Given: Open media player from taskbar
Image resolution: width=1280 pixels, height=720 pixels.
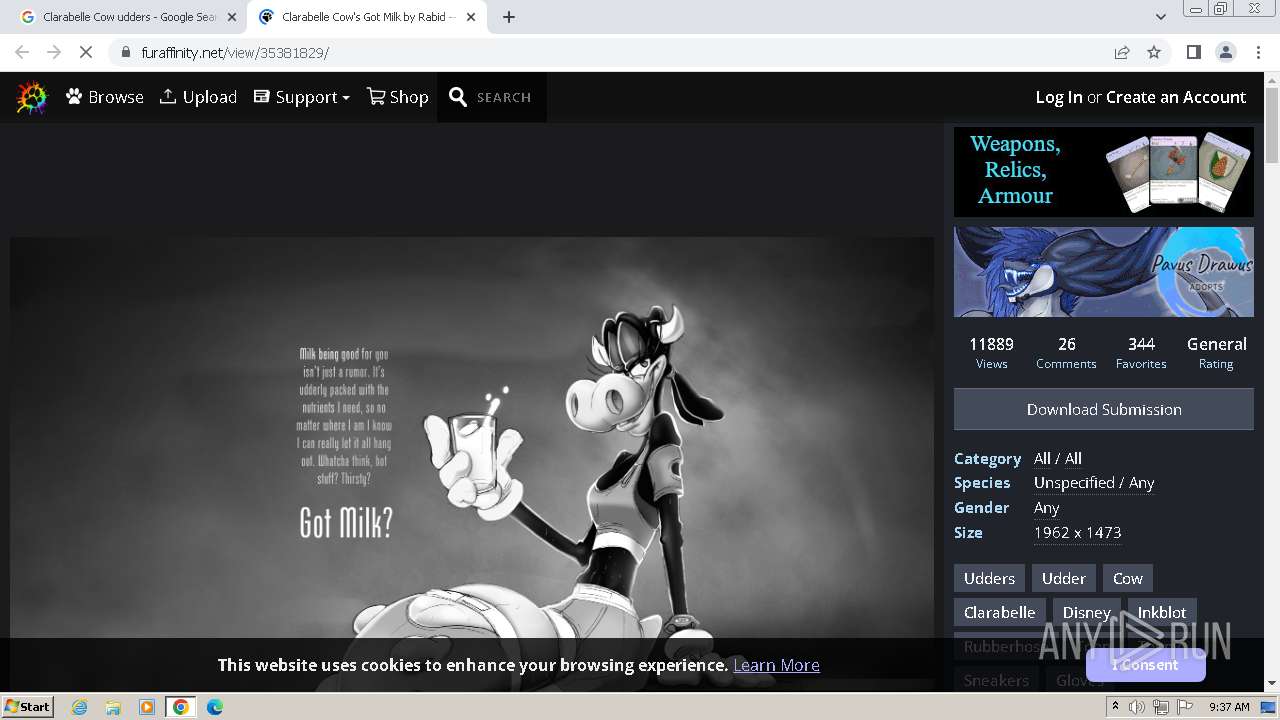Looking at the screenshot, I should tap(147, 707).
